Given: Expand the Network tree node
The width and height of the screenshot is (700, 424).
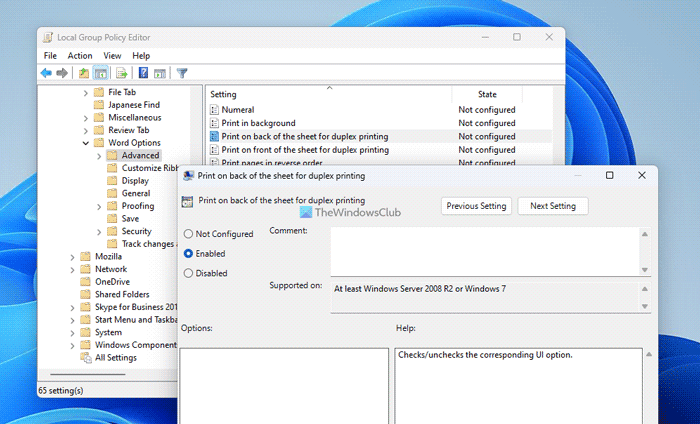Looking at the screenshot, I should coord(72,270).
